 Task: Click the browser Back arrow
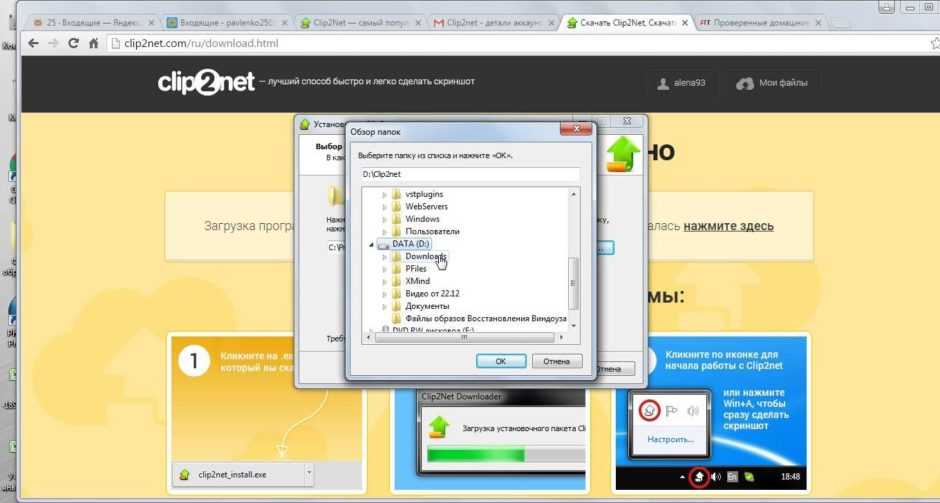33,43
